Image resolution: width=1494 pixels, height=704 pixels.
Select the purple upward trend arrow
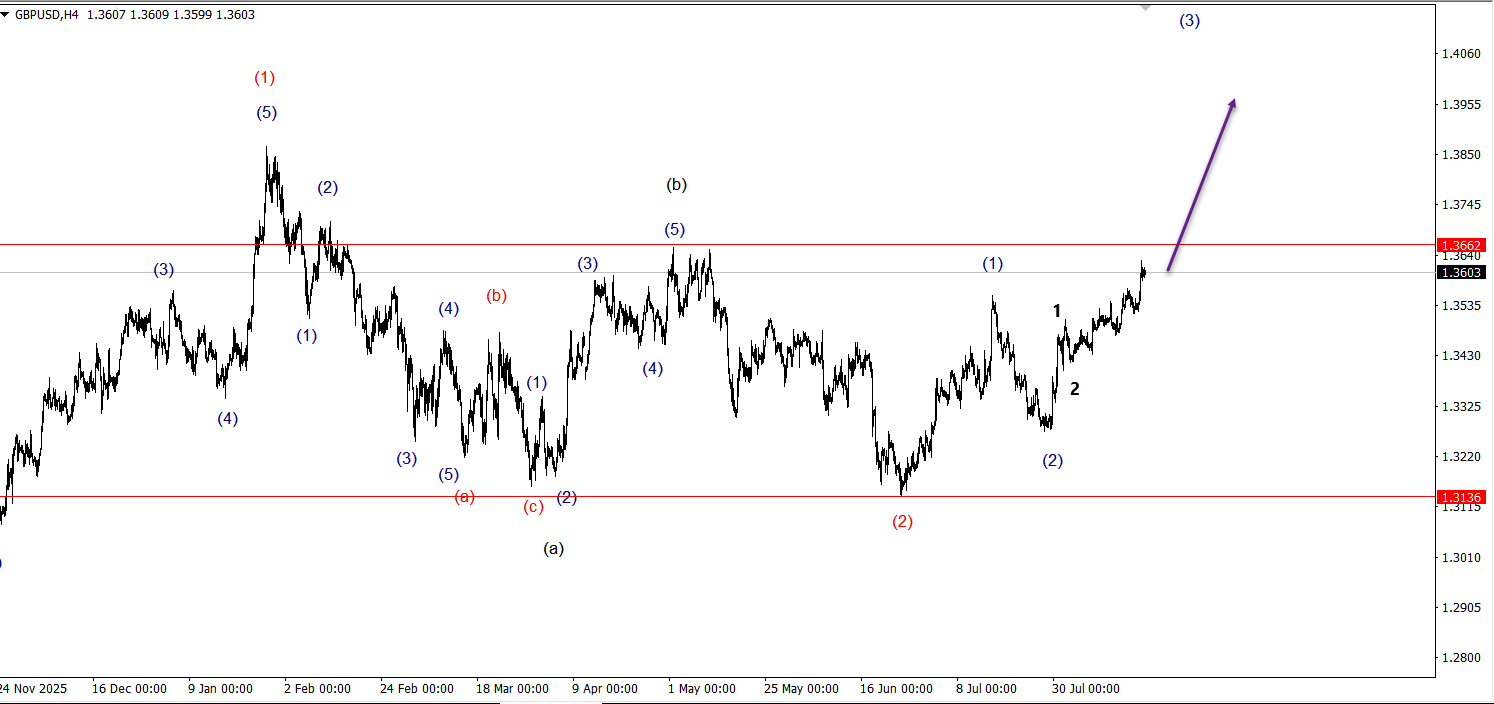coord(1201,186)
